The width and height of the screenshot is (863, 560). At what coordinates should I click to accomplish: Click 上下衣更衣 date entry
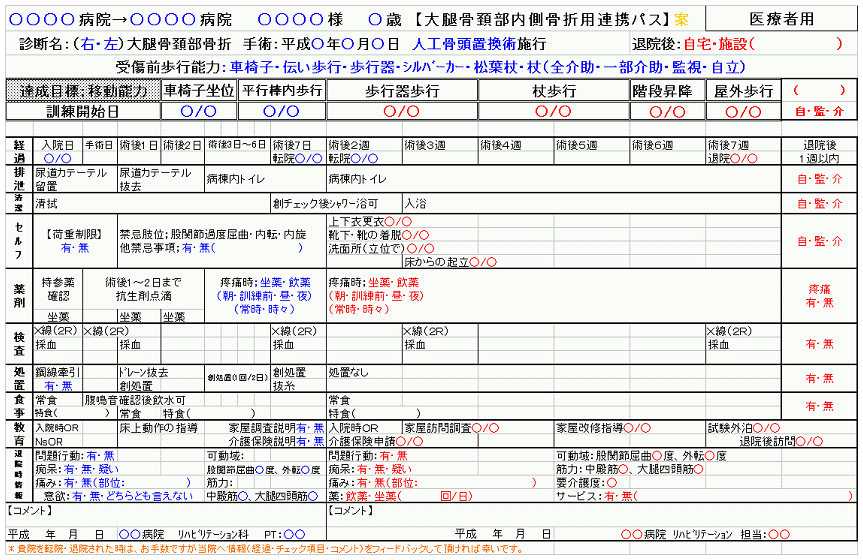click(398, 221)
